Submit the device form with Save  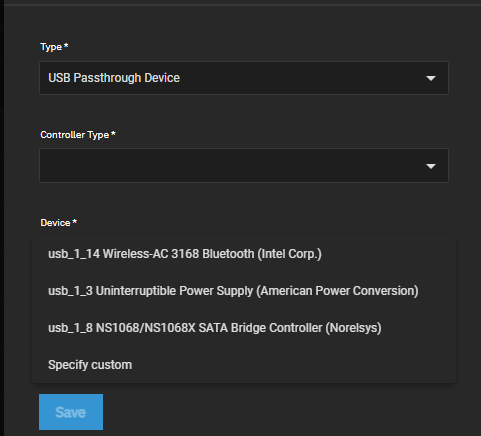71,412
